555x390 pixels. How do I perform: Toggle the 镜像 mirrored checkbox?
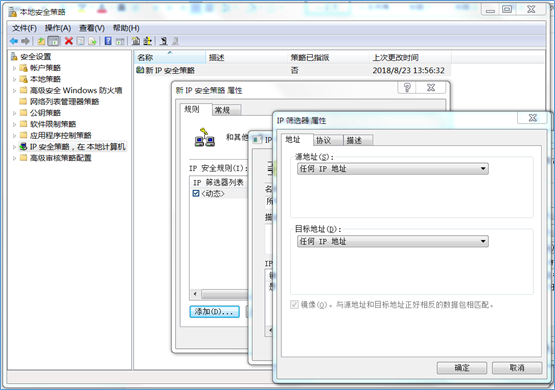(x=294, y=305)
